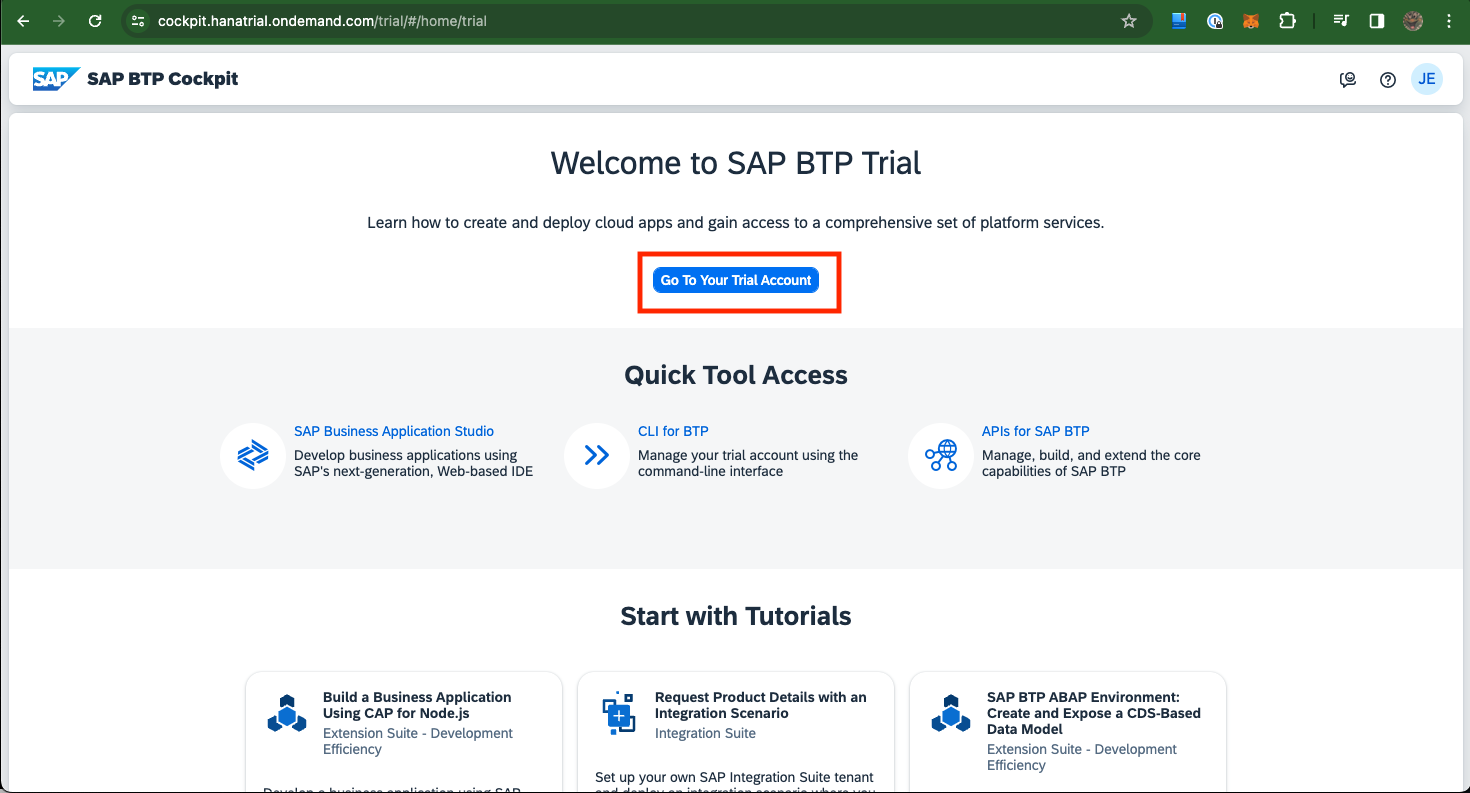Click the 'Learn how to create and deploy' sentence
This screenshot has height=793, width=1470.
736,222
